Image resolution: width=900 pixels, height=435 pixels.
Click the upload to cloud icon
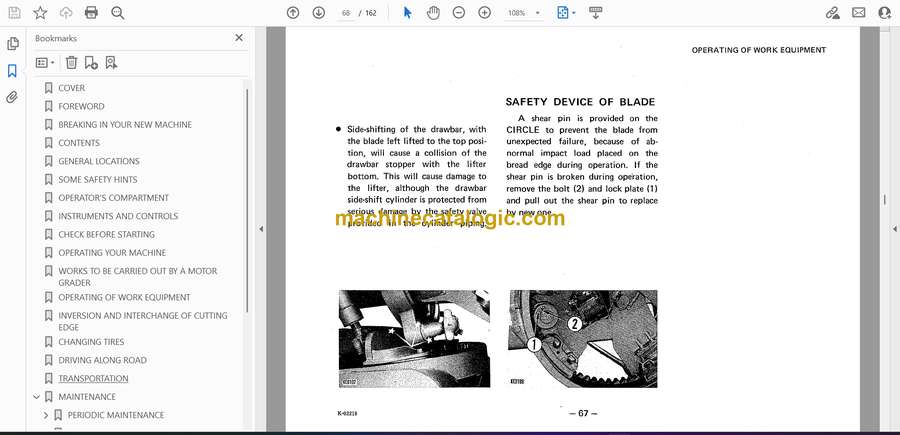pyautogui.click(x=66, y=13)
